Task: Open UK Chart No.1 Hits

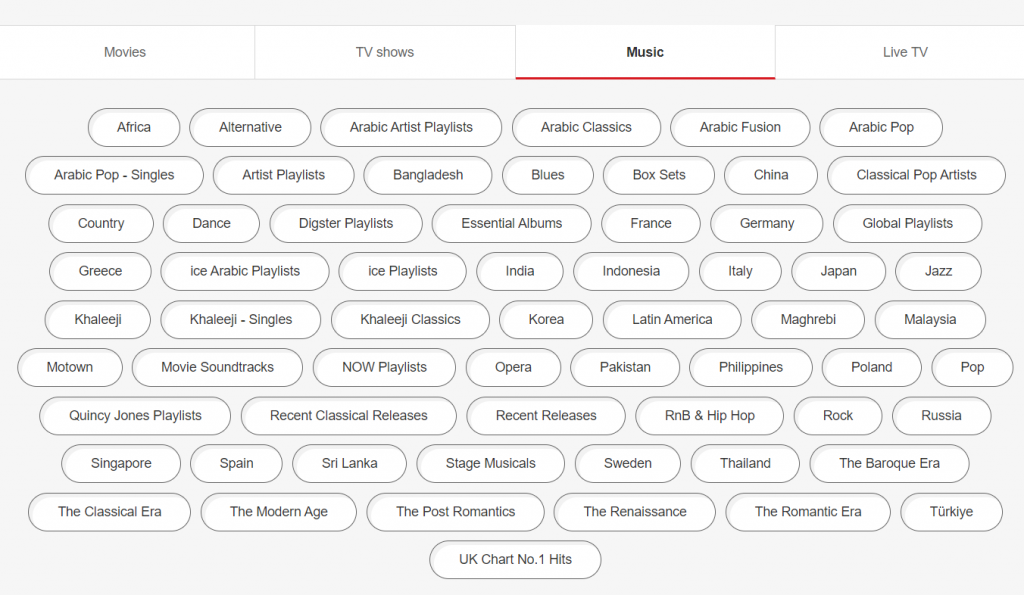Action: [x=515, y=559]
